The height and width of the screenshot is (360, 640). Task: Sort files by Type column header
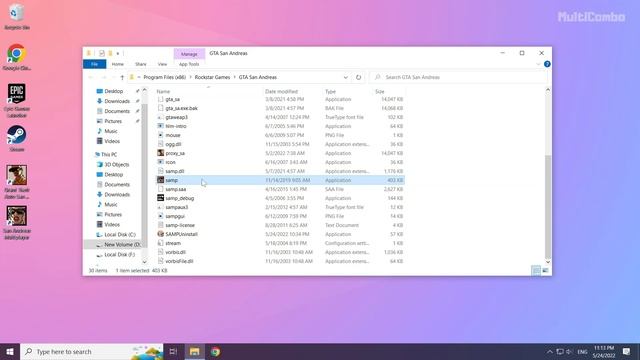tap(330, 91)
